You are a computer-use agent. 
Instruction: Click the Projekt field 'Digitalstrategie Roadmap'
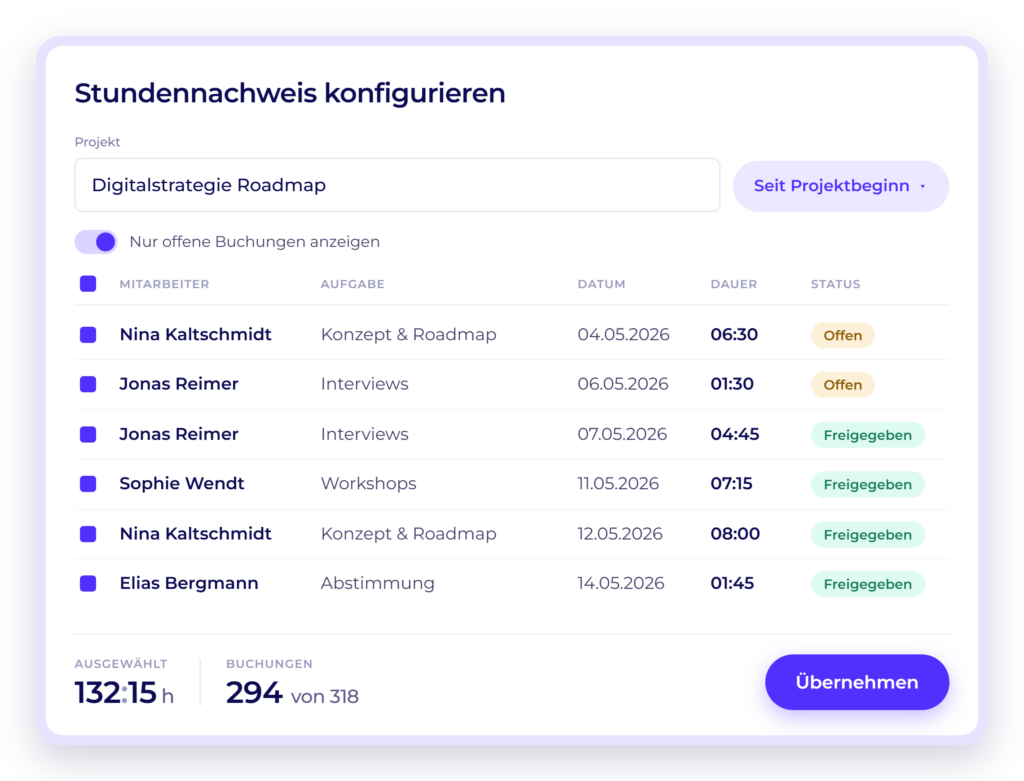[397, 185]
